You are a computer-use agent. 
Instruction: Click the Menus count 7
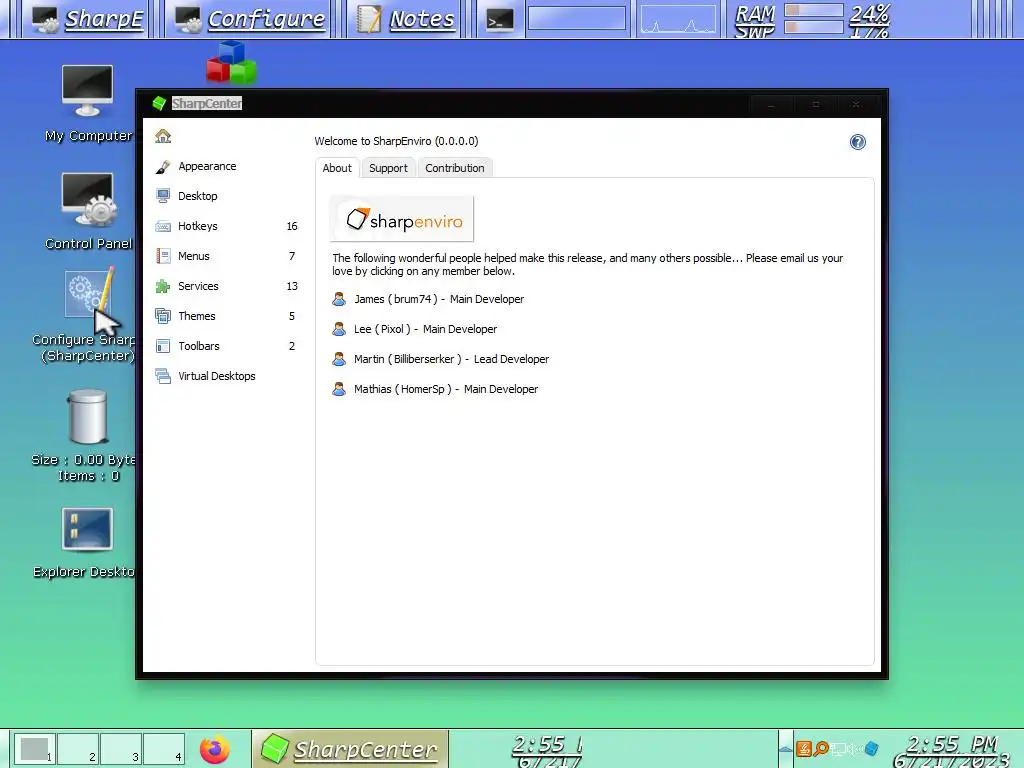[292, 256]
